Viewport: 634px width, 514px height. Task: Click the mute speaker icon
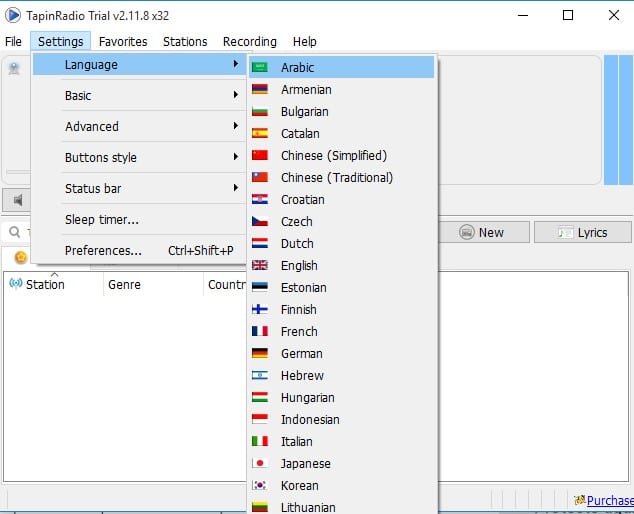[17, 200]
